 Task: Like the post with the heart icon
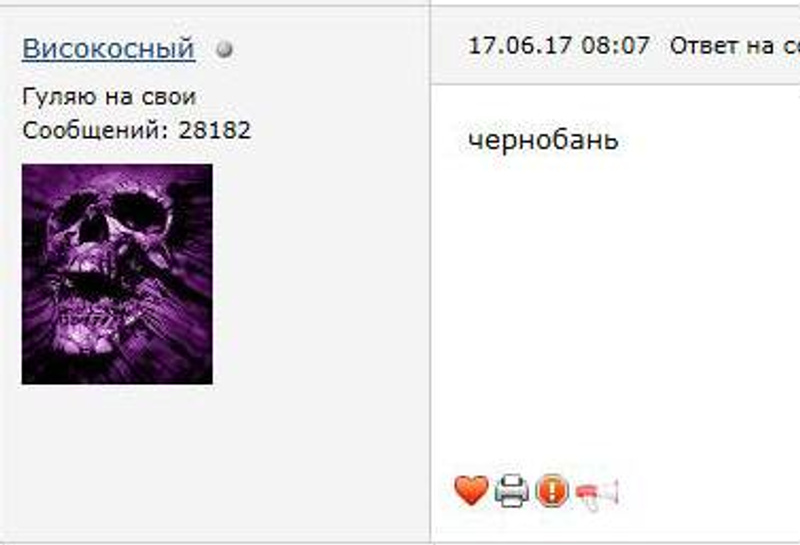(x=471, y=490)
